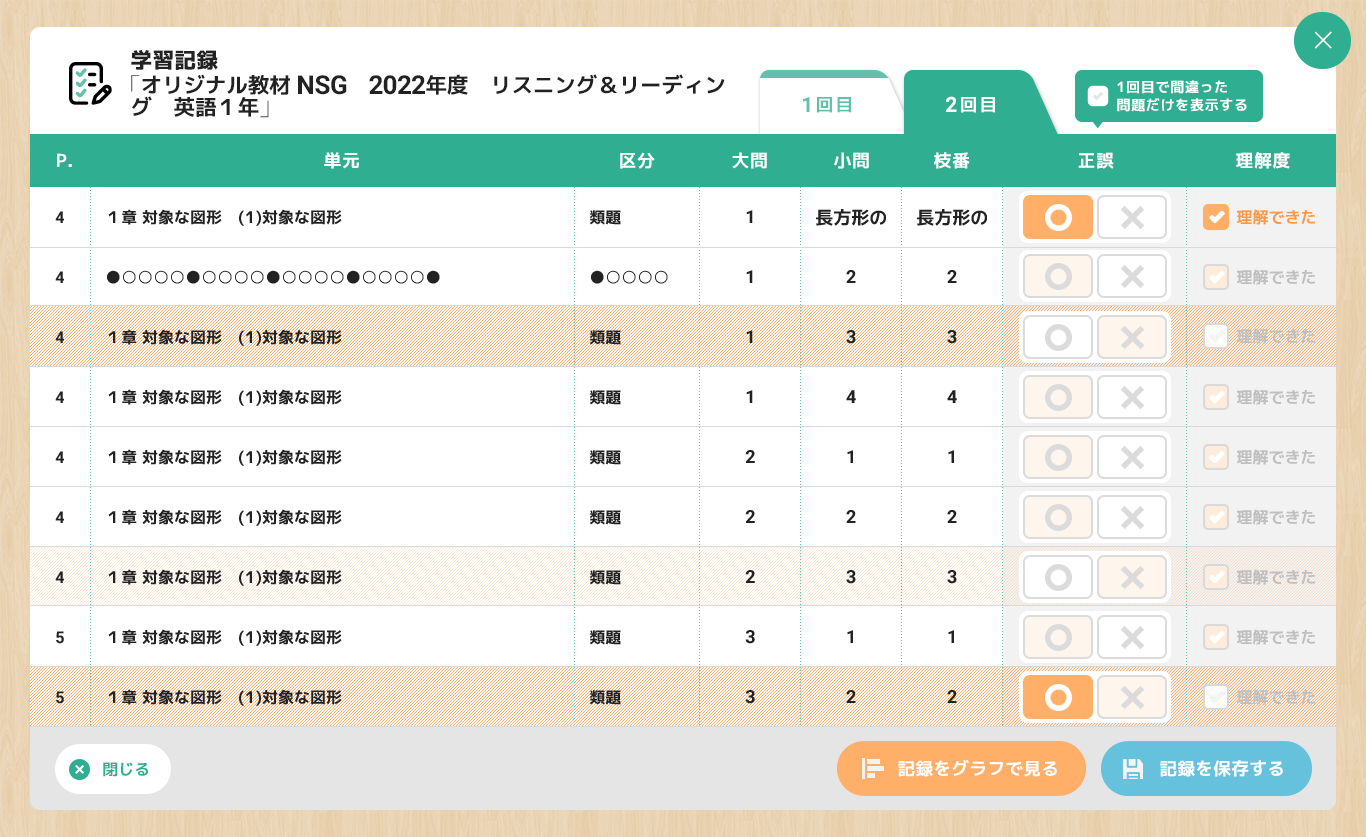Mark 大問2 小問1 incorrect with ×
1366x837 pixels.
click(1132, 457)
